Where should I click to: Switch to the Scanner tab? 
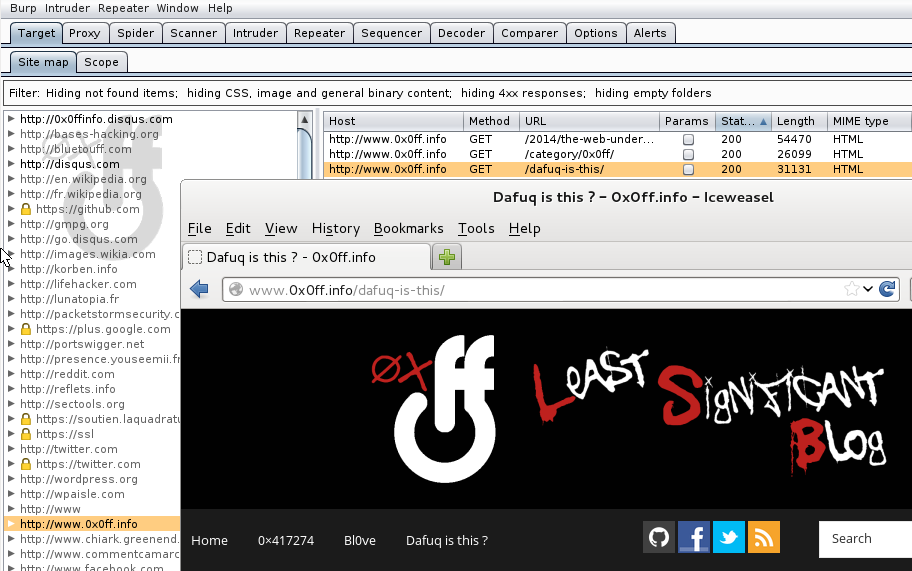194,33
